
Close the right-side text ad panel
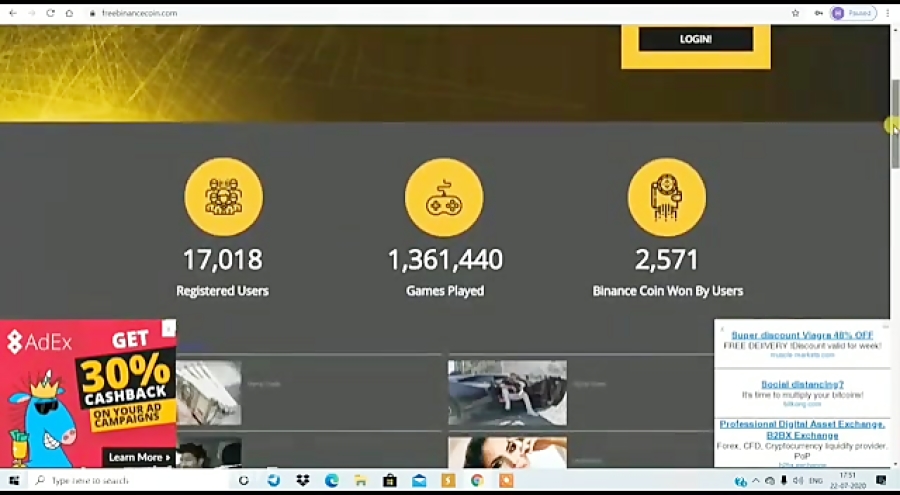[x=721, y=330]
